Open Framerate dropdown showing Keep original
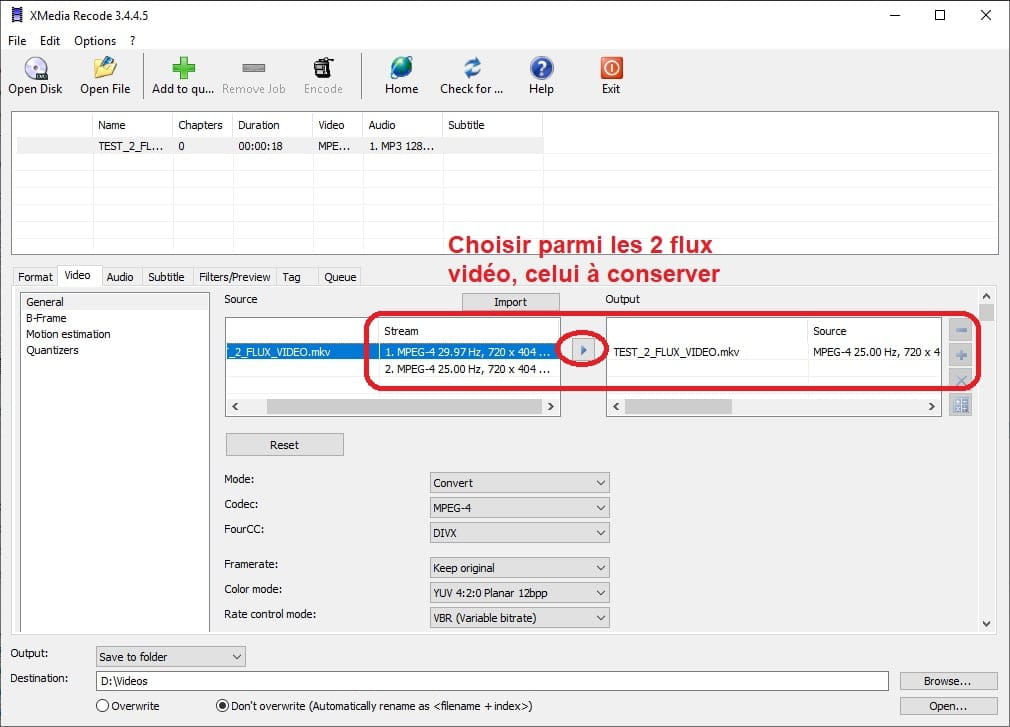 (519, 568)
